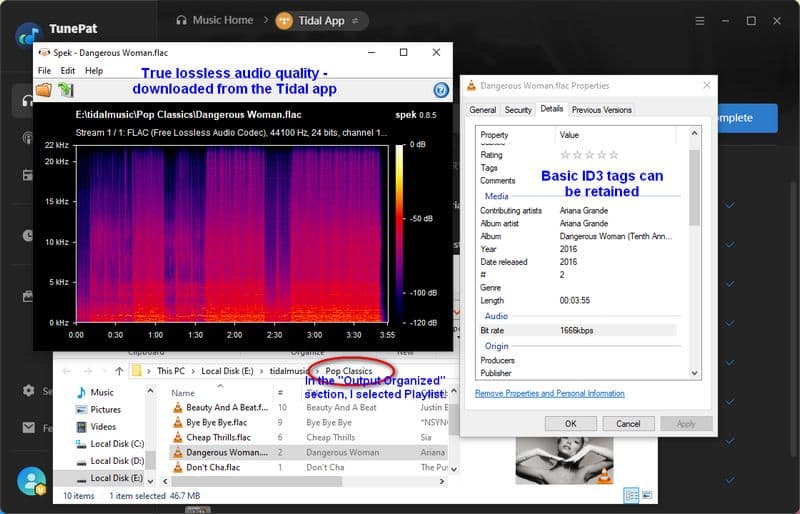This screenshot has width=800, height=514.
Task: Open file with Spek folder icon
Action: point(44,90)
